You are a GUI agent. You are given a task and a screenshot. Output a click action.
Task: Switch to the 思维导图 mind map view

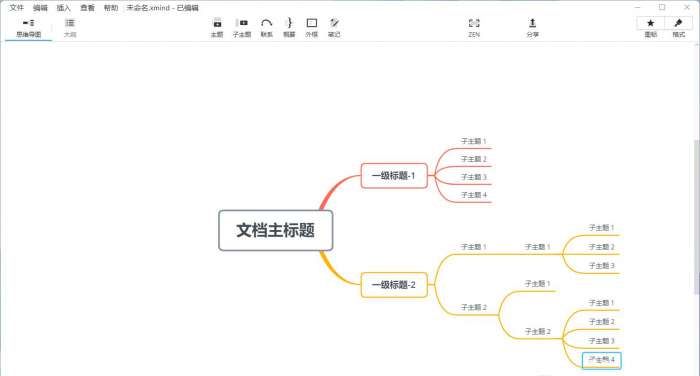[29, 28]
